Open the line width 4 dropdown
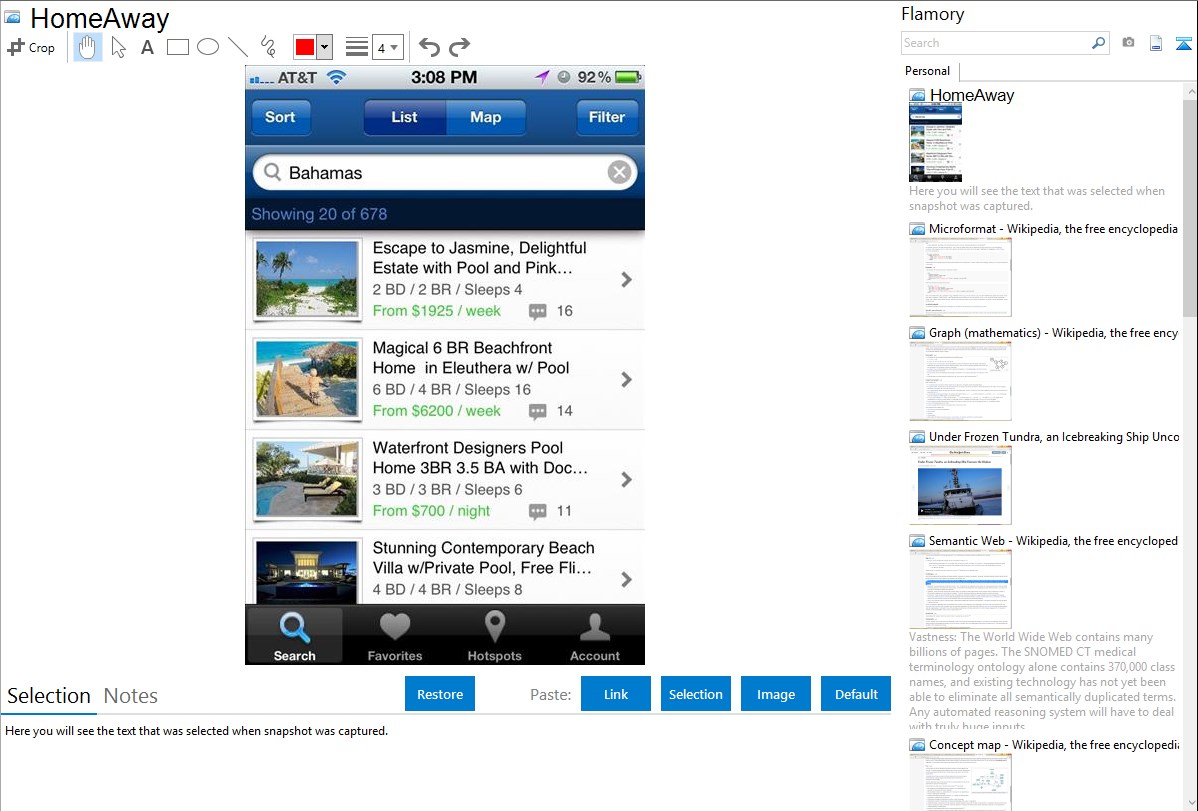 click(x=387, y=47)
